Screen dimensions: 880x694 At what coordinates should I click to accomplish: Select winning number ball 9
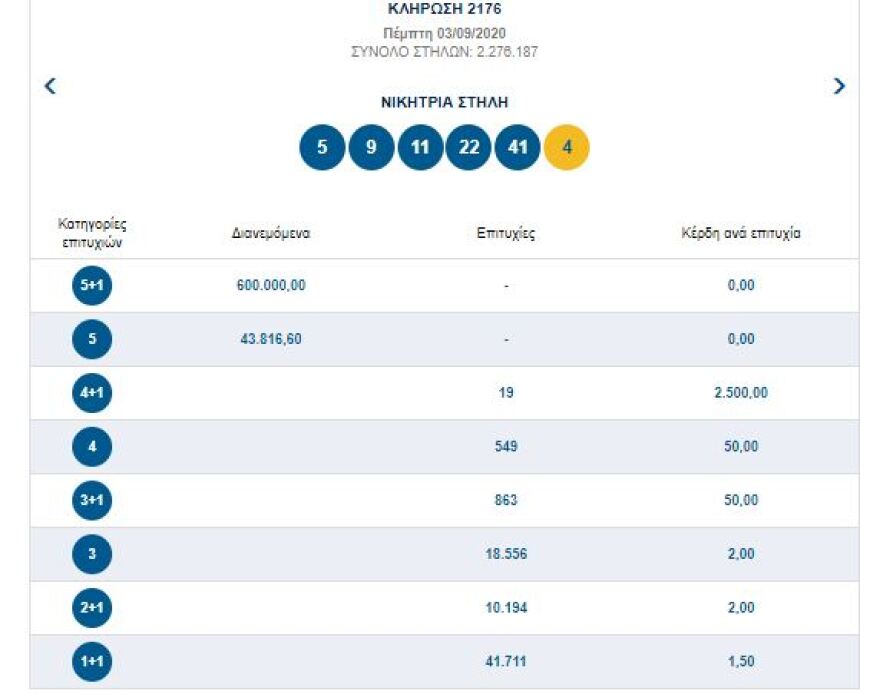tap(371, 146)
